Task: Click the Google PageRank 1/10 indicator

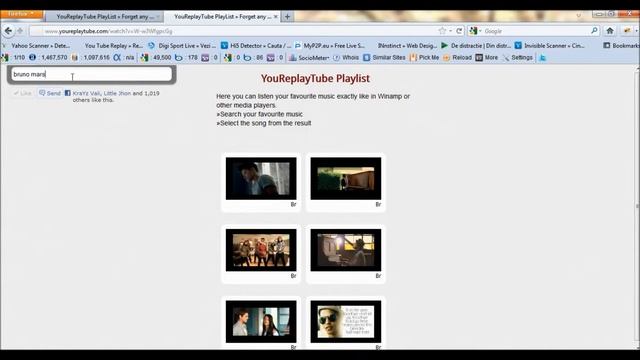Action: coord(13,58)
